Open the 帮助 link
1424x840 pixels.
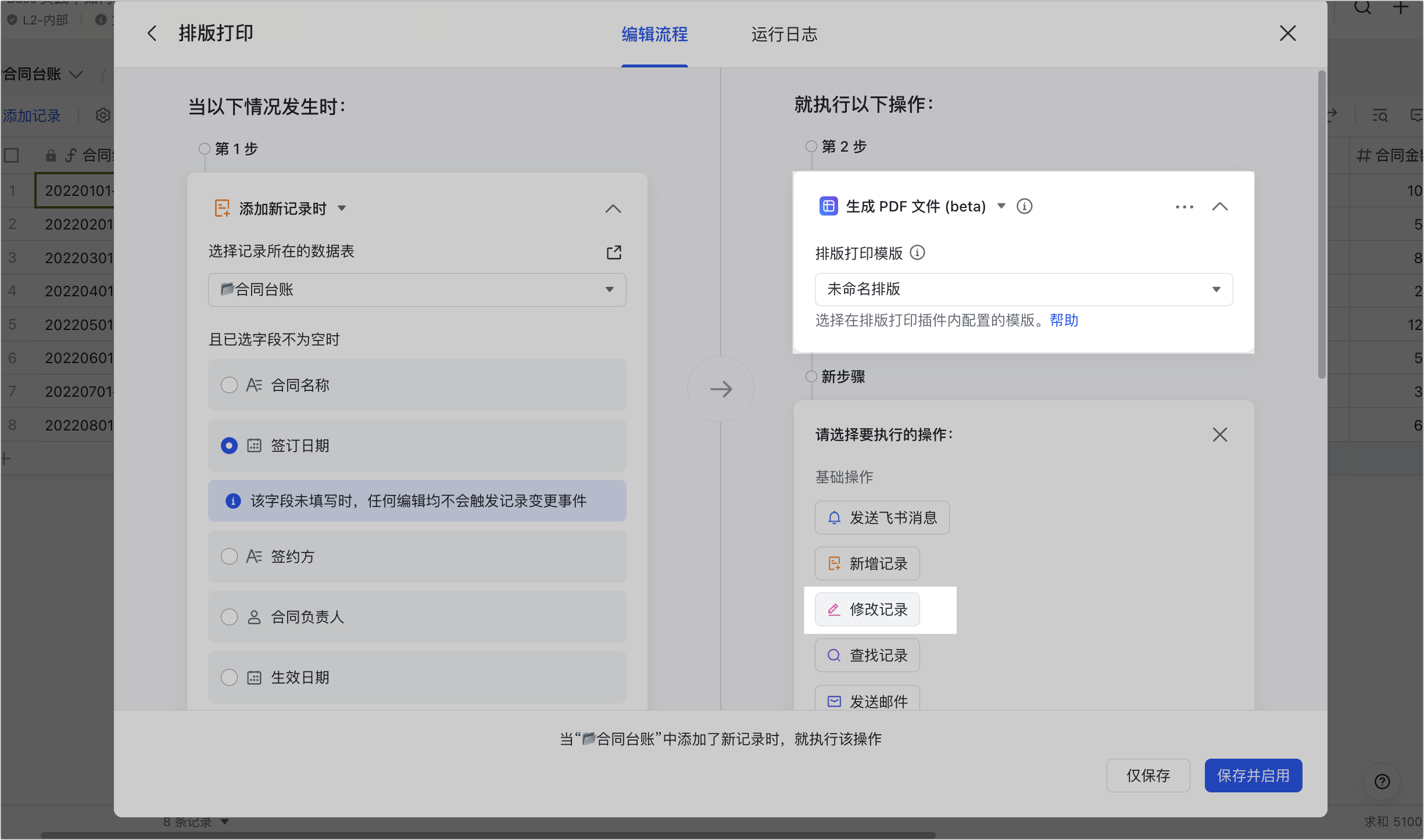1064,320
